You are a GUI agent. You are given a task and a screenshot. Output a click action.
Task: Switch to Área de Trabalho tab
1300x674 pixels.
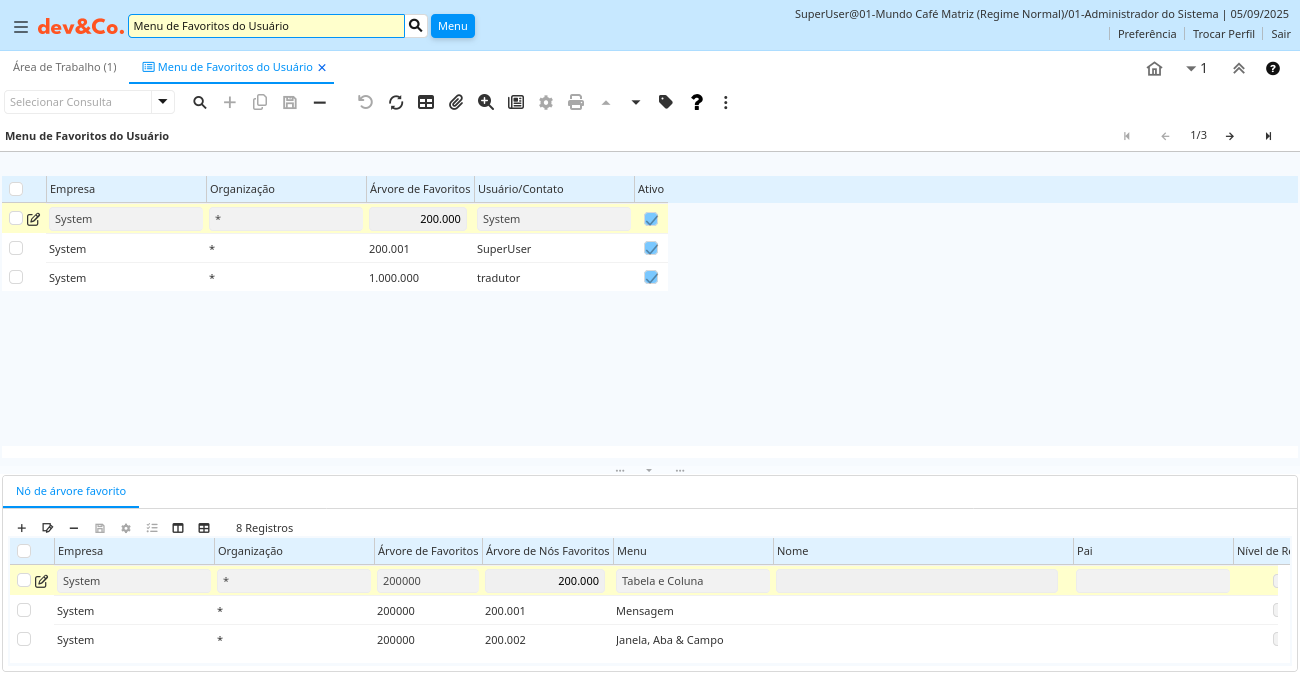[64, 67]
